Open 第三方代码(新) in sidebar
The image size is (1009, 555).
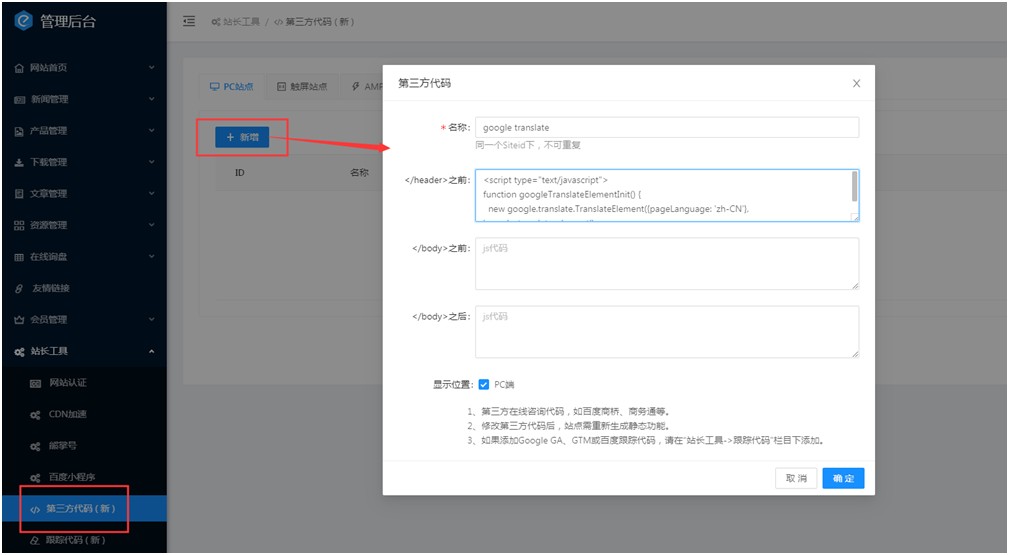coord(80,508)
